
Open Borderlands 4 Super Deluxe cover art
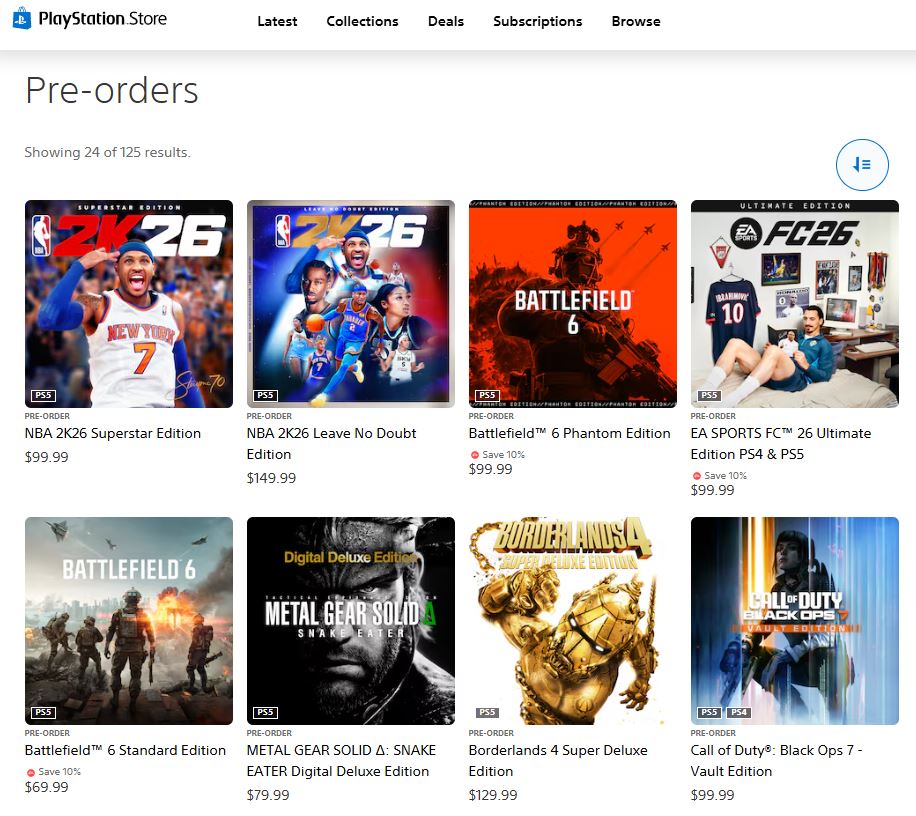572,621
